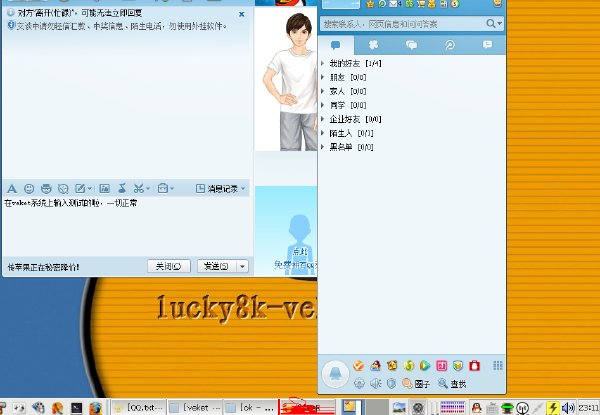
Task: Open the 消息记录 message history button
Action: [217, 189]
